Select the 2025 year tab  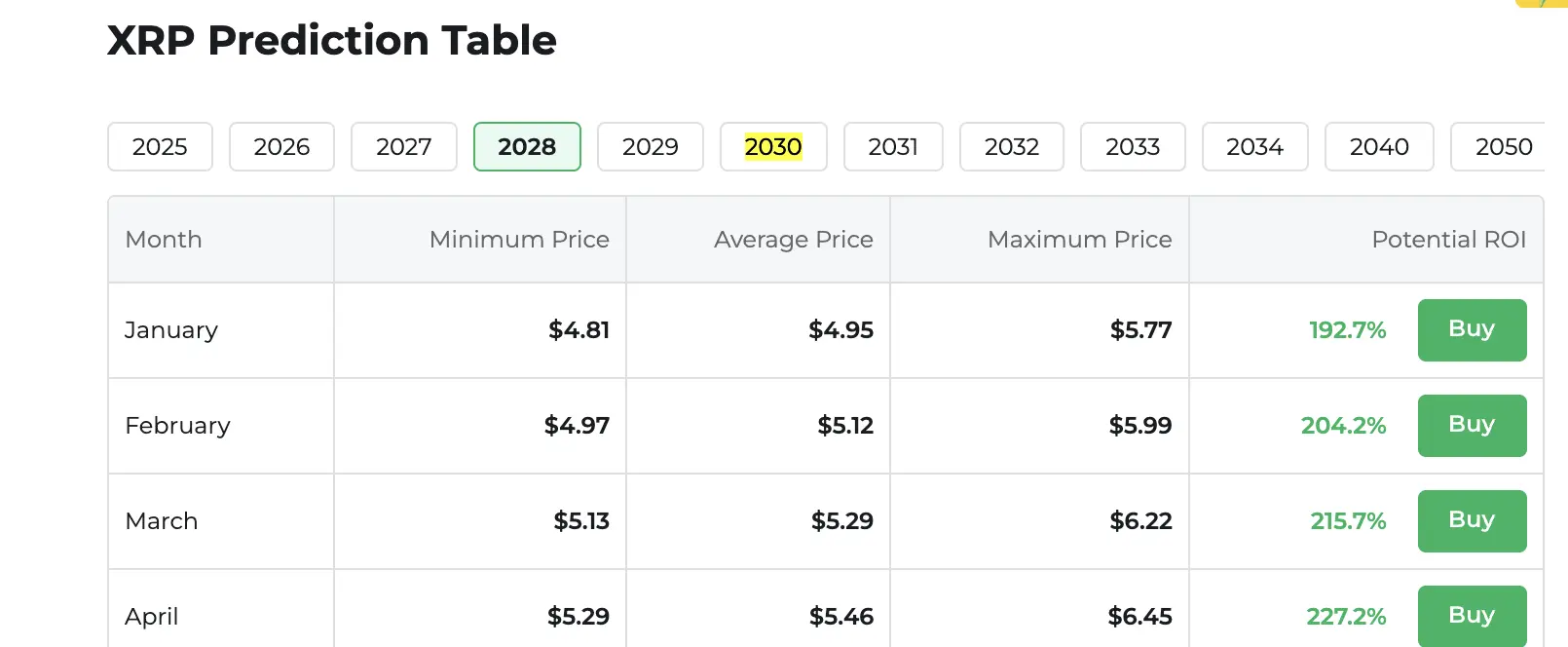[x=160, y=147]
